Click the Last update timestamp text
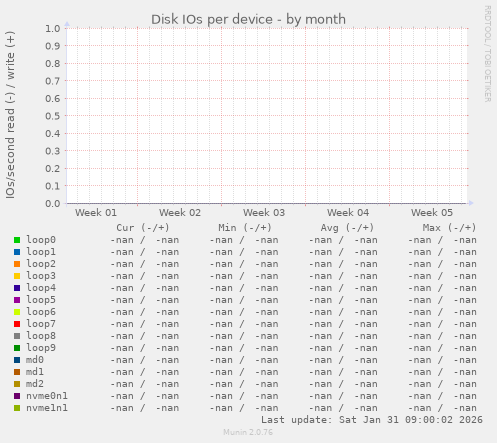This screenshot has width=497, height=443. click(x=372, y=420)
